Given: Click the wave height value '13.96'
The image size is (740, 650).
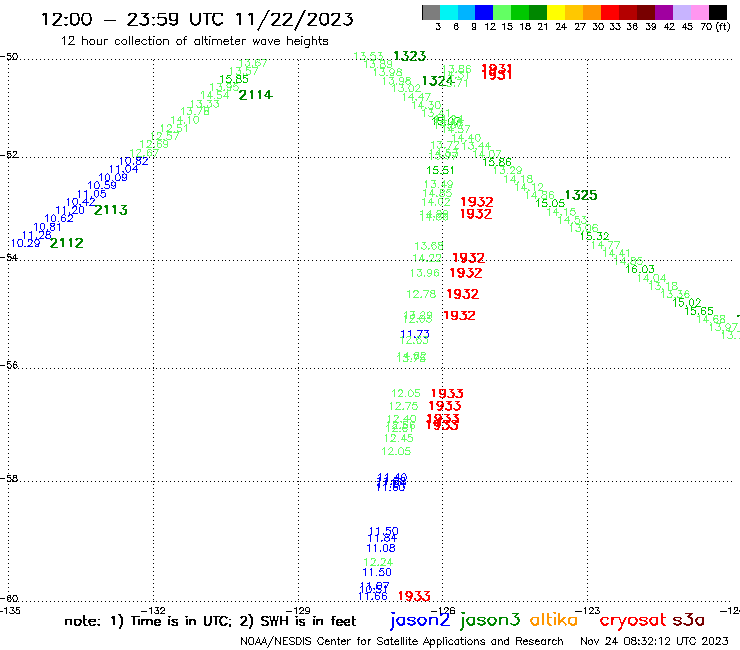Looking at the screenshot, I should (425, 273).
